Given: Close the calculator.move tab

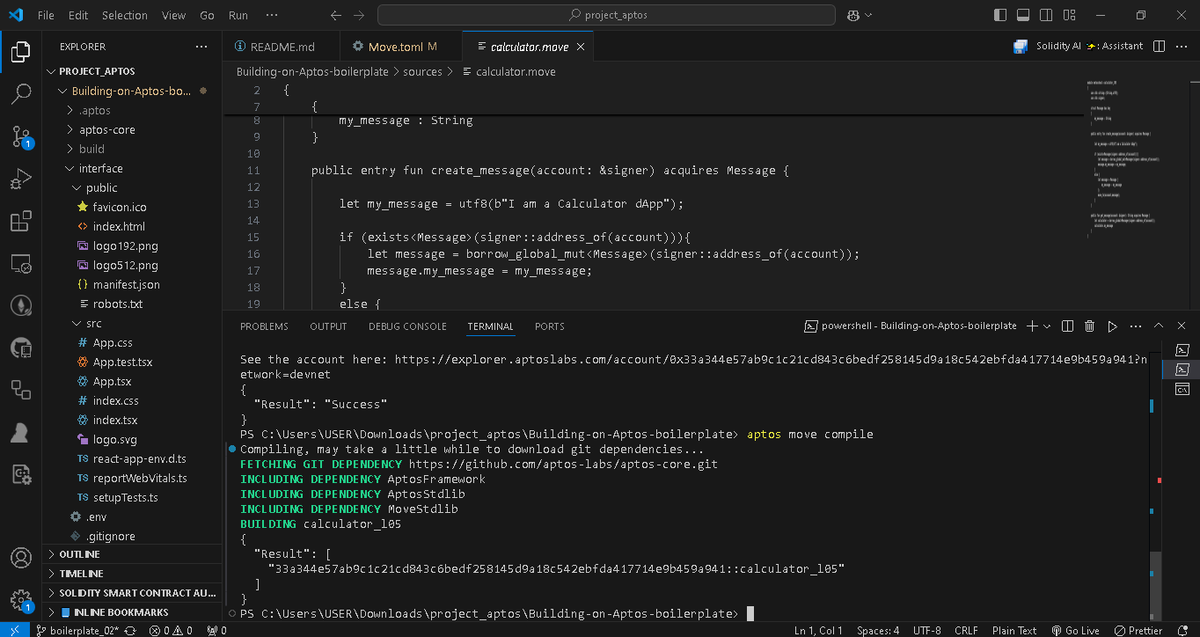Looking at the screenshot, I should (x=580, y=47).
